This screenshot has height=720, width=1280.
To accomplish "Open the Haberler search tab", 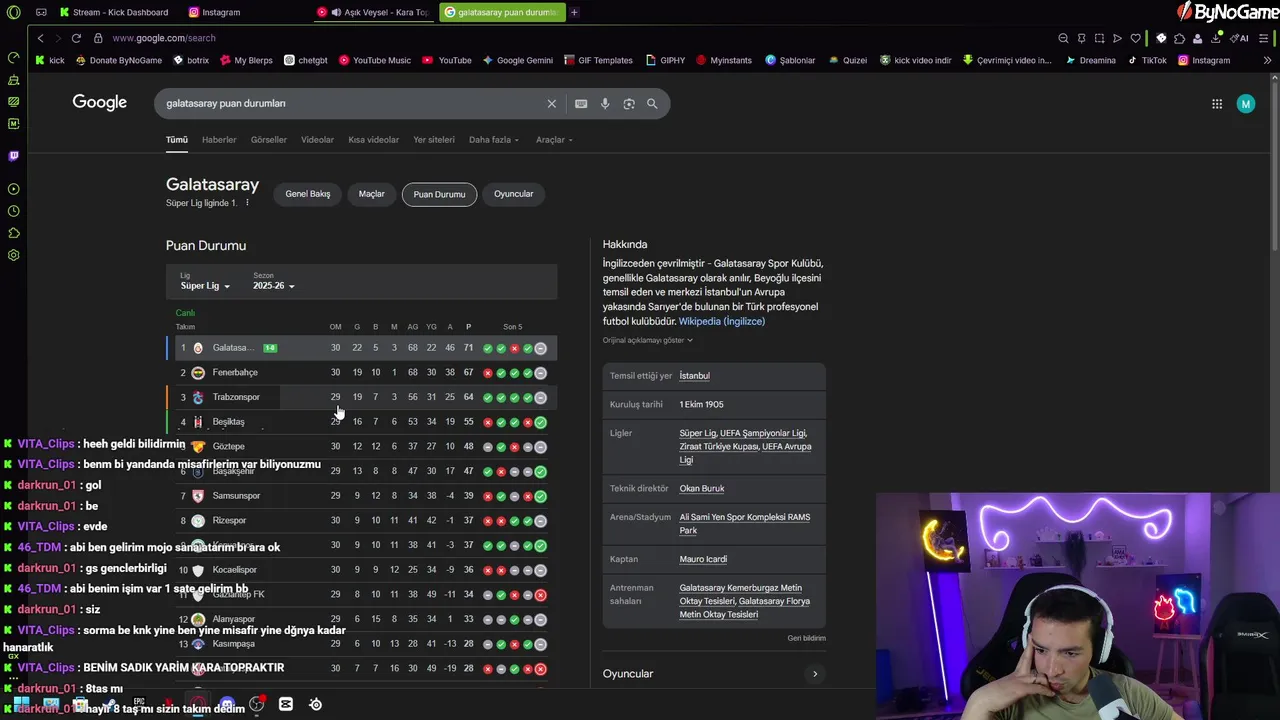I will 219,140.
